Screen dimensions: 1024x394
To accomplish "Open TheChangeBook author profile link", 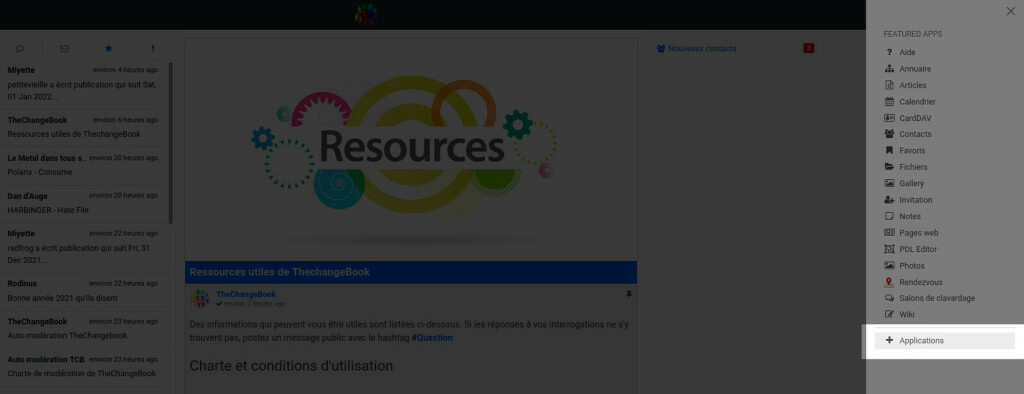I will tap(246, 294).
